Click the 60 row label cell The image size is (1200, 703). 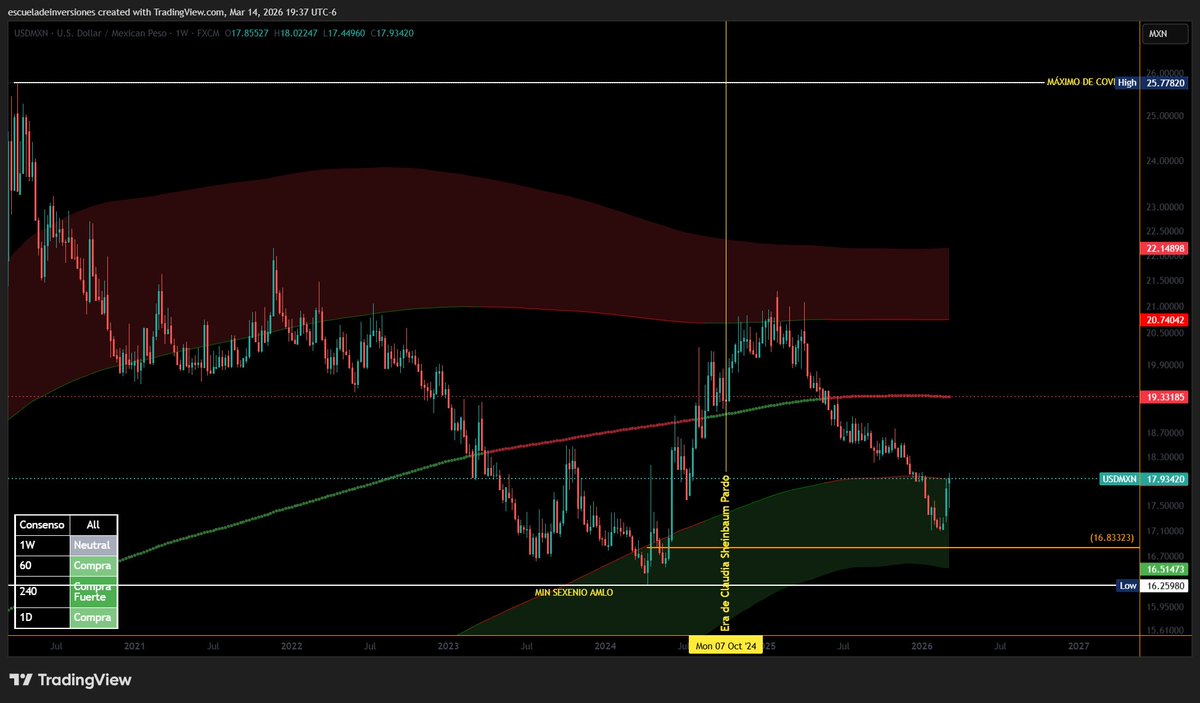(x=42, y=566)
